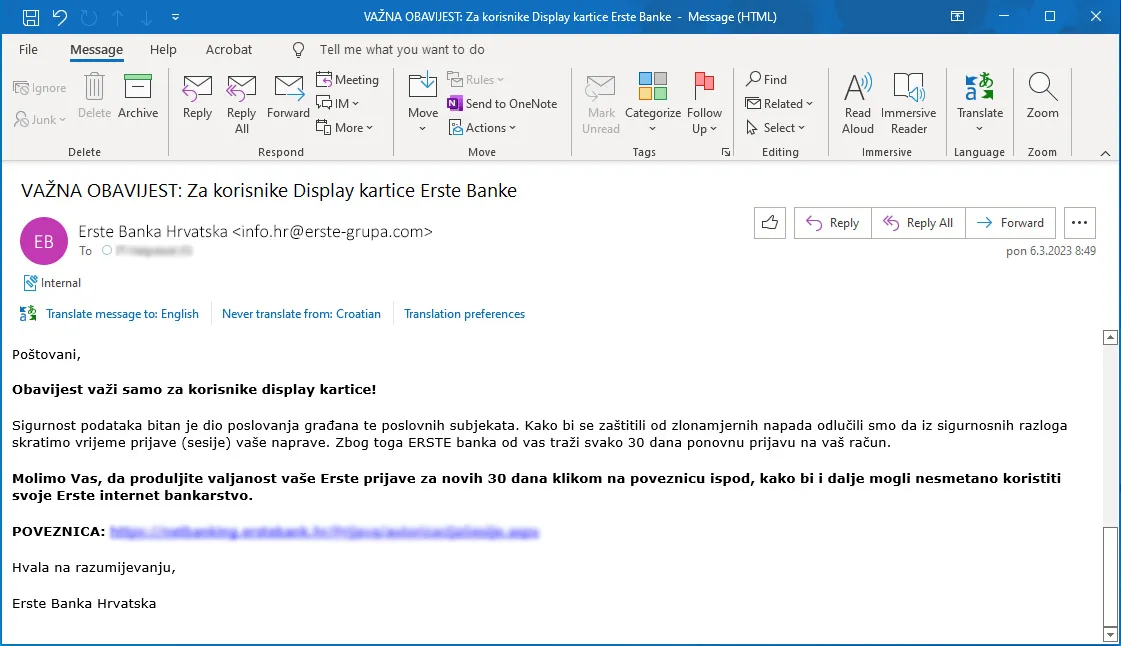1121x646 pixels.
Task: Click Never translate from: Croatian
Action: pos(301,314)
